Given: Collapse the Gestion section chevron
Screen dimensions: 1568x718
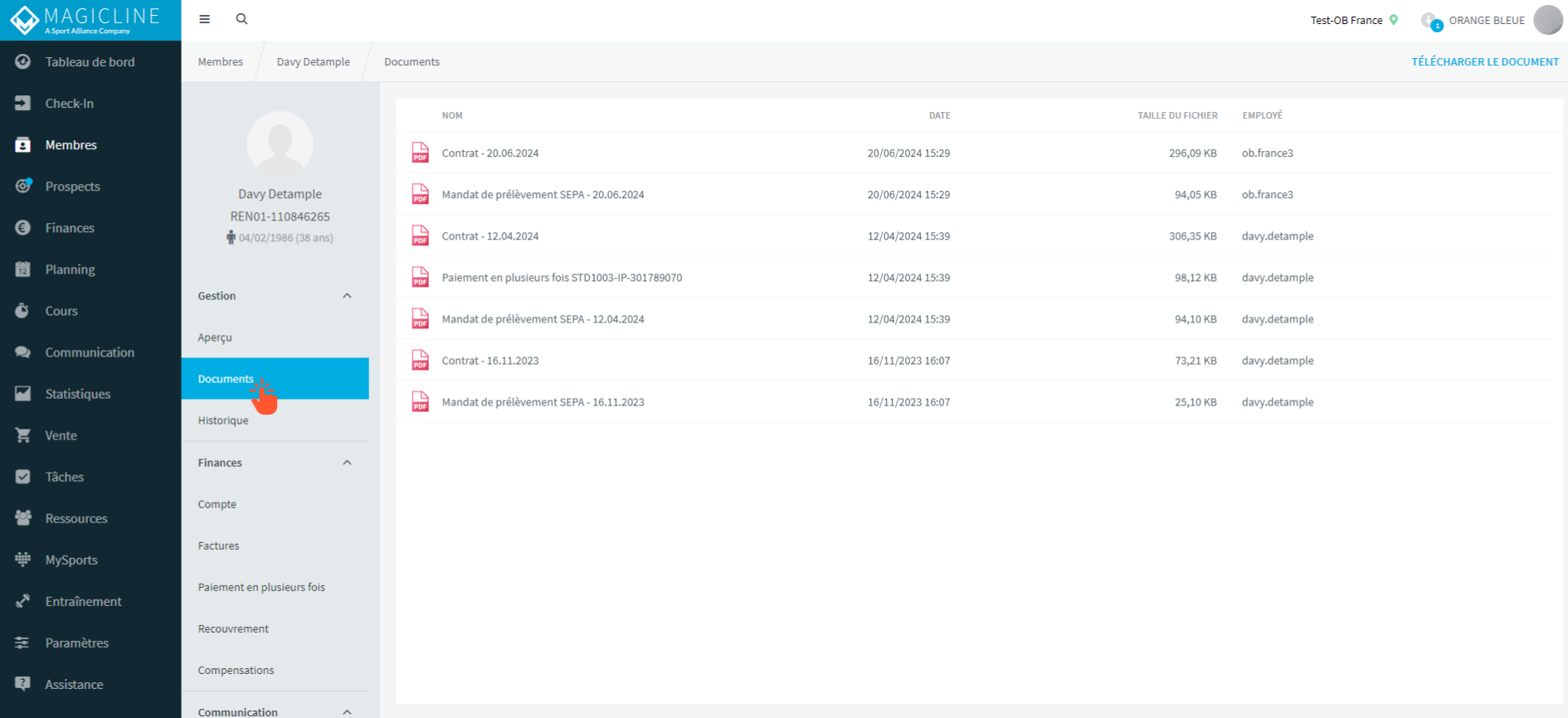Looking at the screenshot, I should (347, 296).
